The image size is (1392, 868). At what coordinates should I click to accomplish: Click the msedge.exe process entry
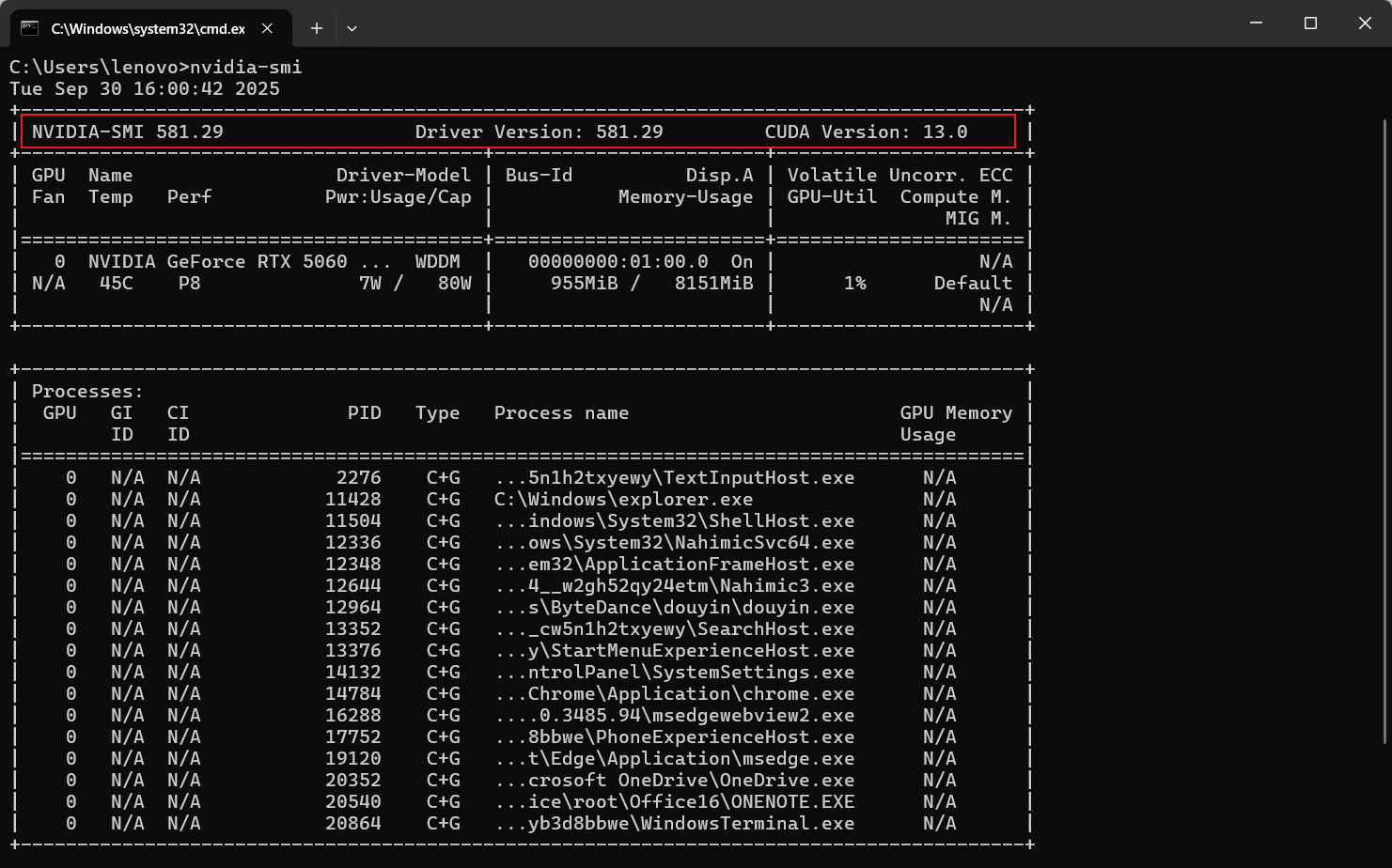673,758
